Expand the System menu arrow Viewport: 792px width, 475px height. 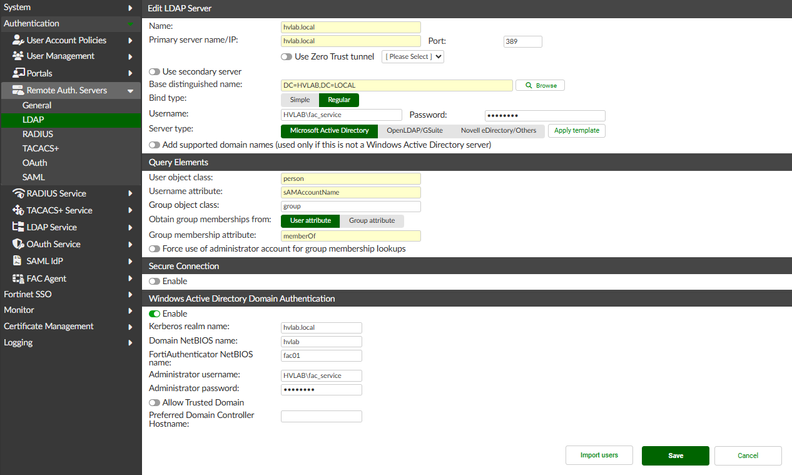coord(130,8)
